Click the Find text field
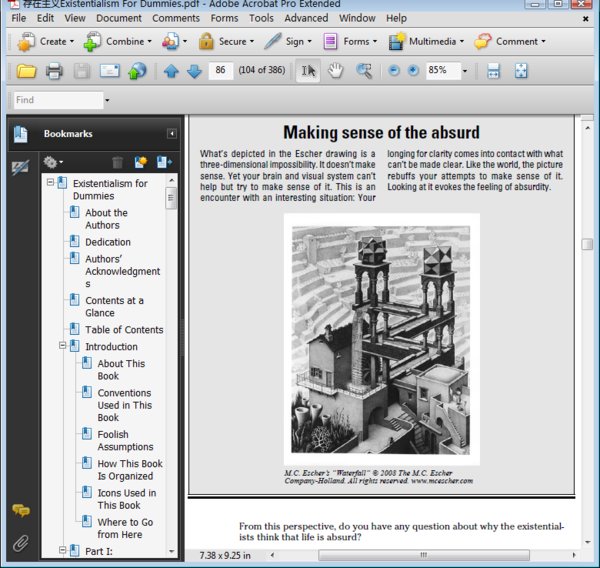The image size is (600, 568). [x=58, y=100]
